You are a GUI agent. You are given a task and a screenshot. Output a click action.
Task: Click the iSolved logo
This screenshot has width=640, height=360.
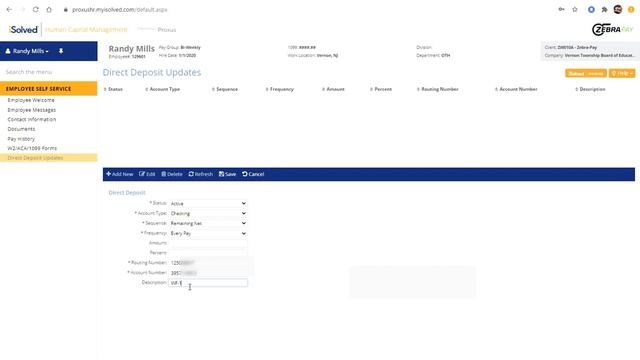[x=23, y=30]
